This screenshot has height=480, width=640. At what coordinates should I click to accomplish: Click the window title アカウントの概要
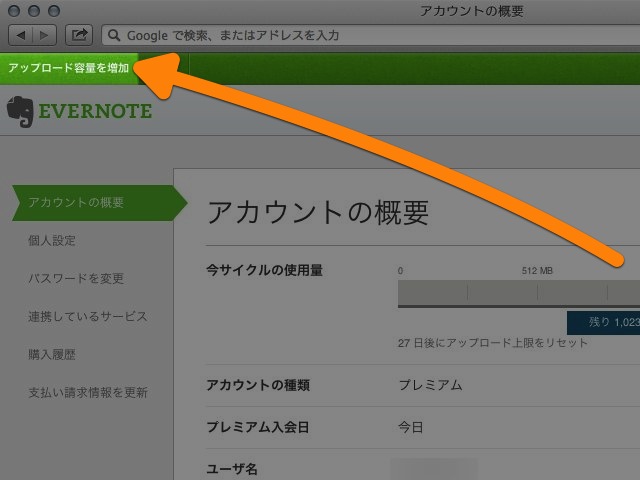point(471,11)
